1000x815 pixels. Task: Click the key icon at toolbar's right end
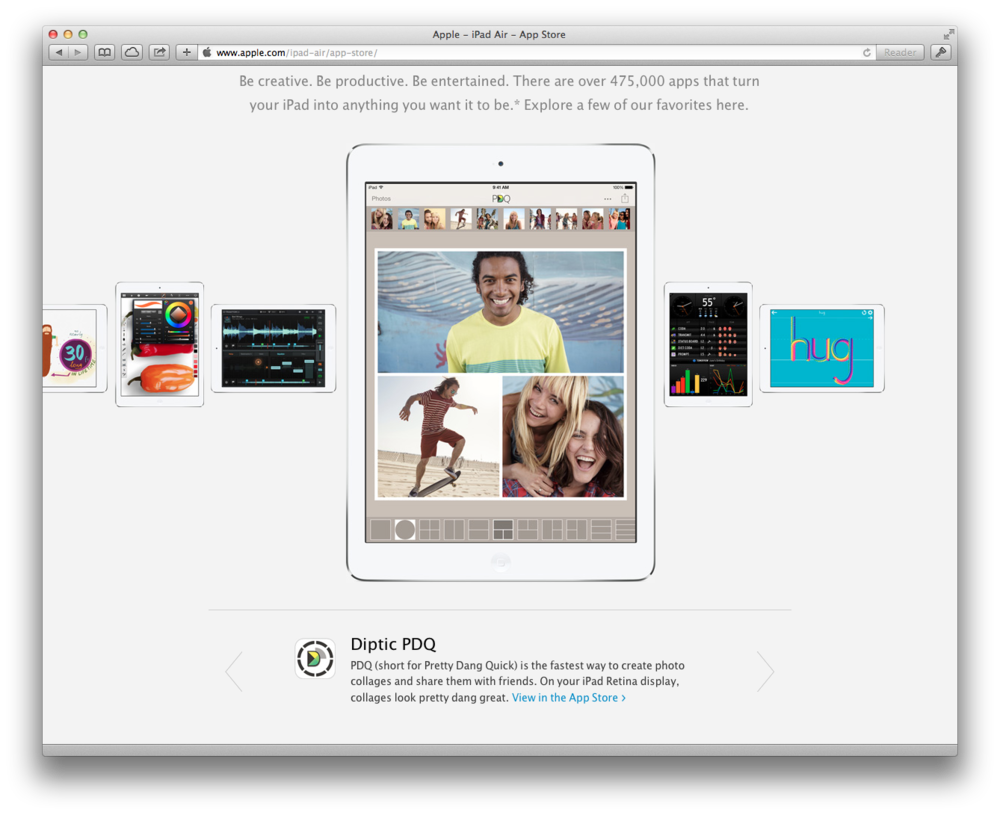[x=939, y=51]
